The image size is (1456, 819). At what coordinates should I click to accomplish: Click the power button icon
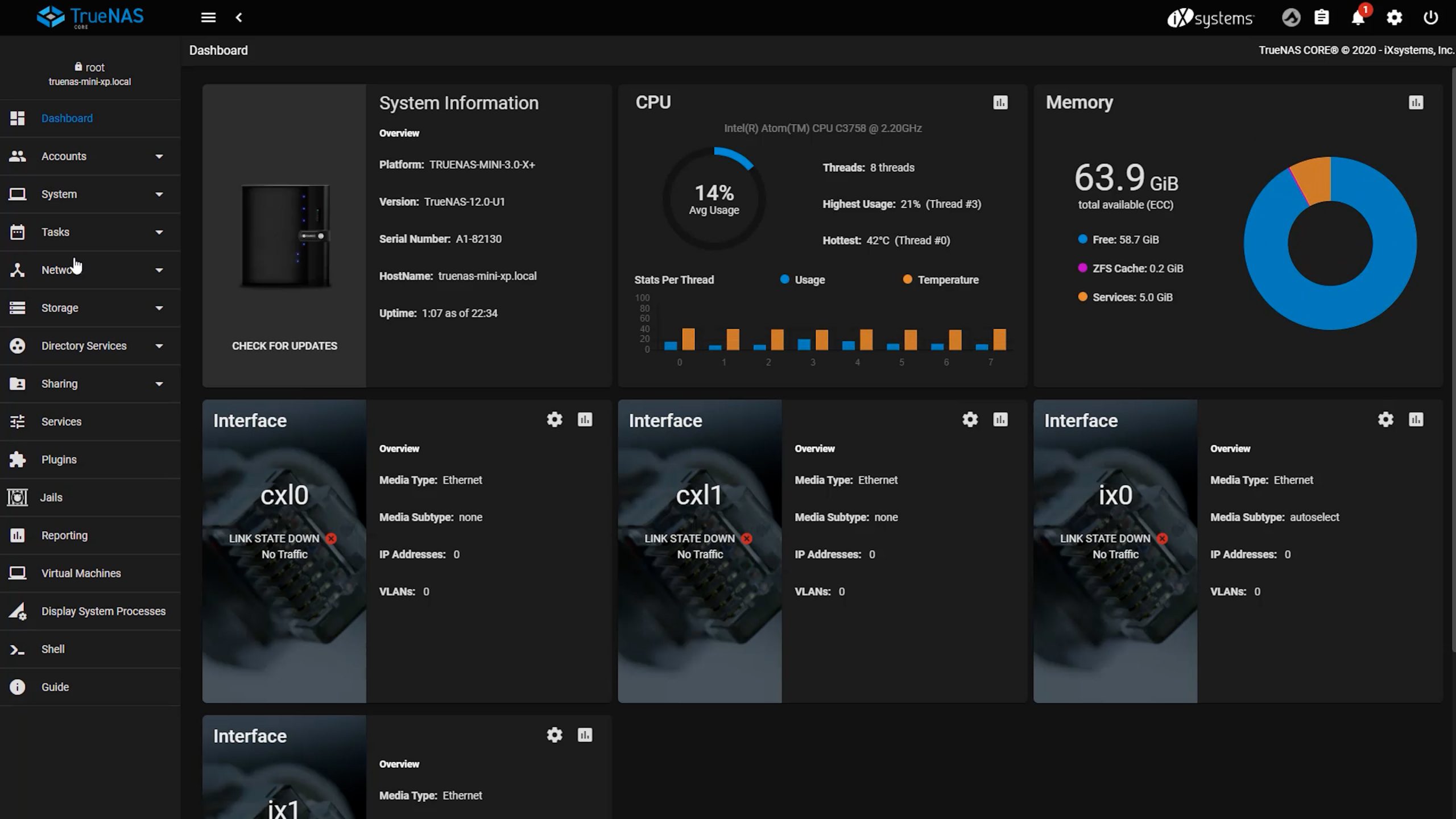tap(1430, 18)
